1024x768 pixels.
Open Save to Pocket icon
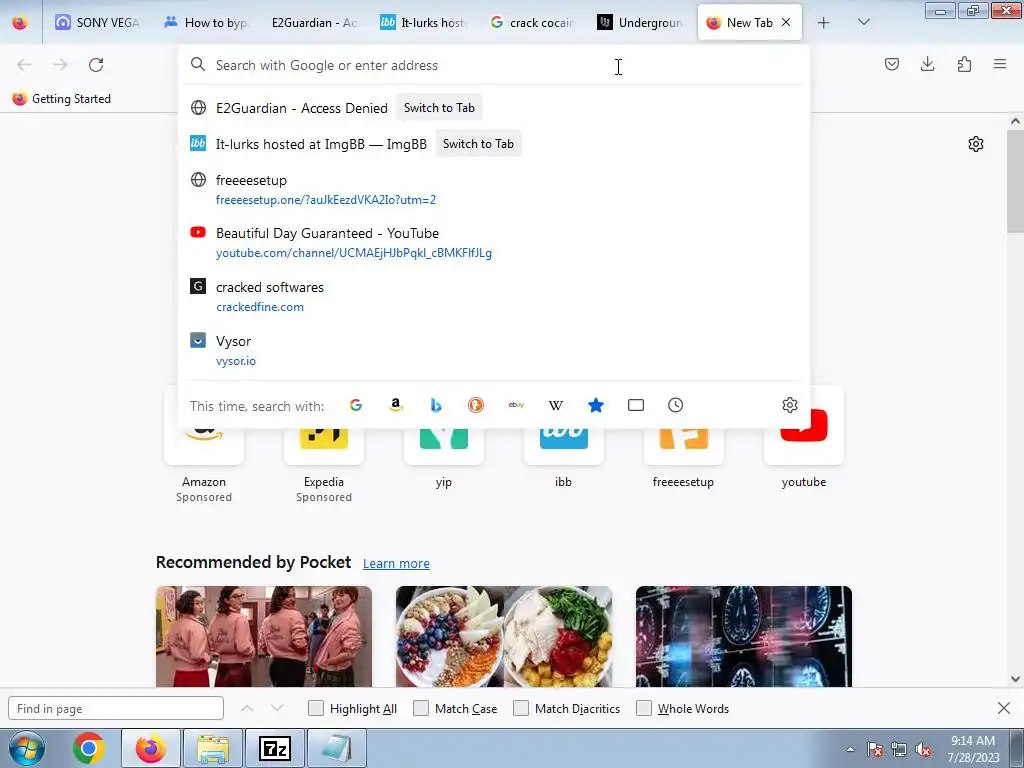892,64
